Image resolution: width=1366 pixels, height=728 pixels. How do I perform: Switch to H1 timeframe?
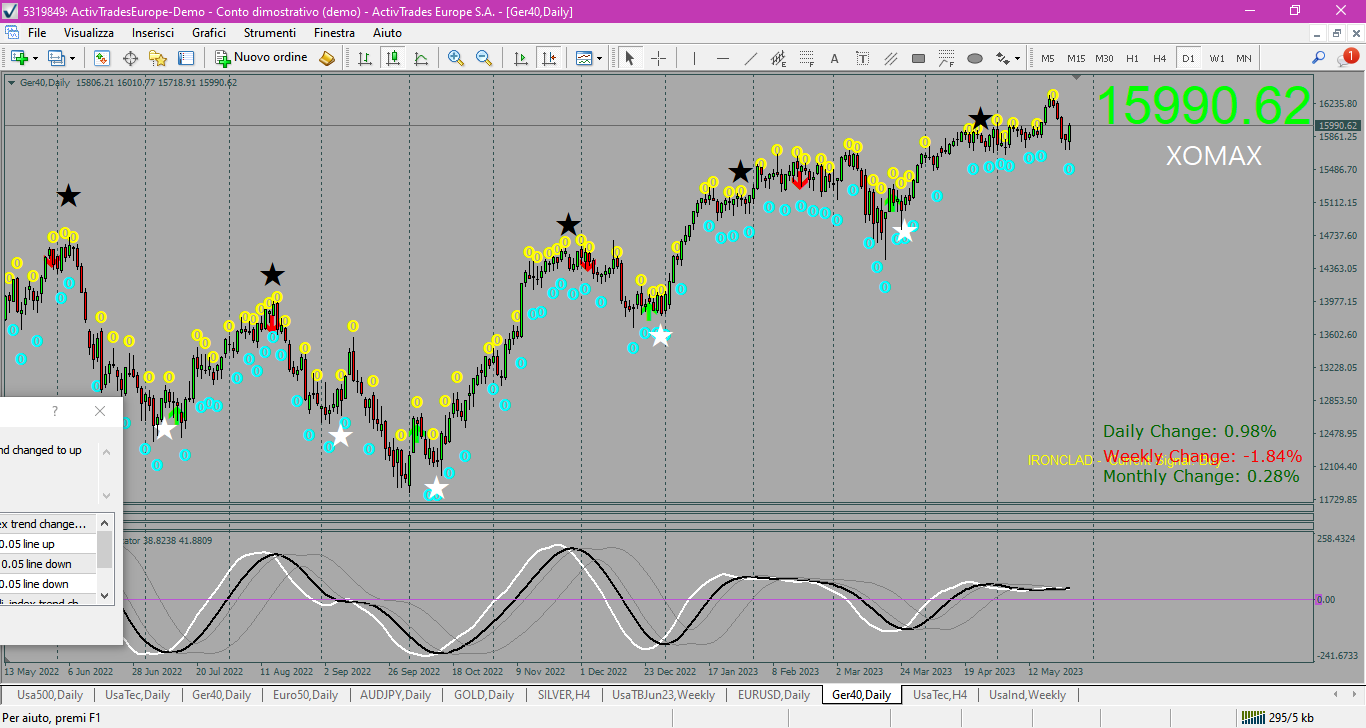[1132, 58]
